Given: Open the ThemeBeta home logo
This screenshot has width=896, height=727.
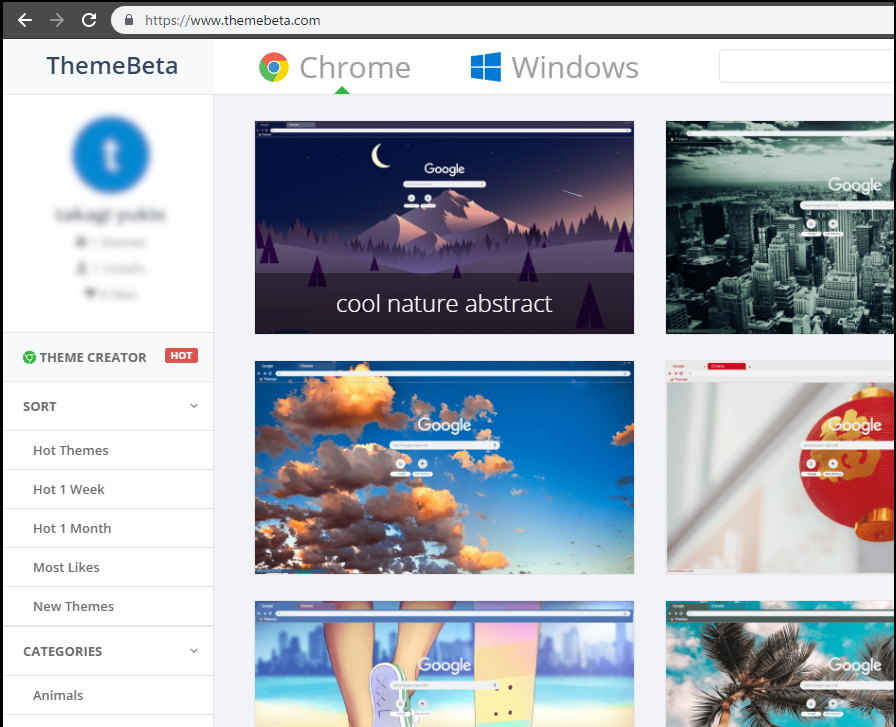Looking at the screenshot, I should (x=112, y=66).
